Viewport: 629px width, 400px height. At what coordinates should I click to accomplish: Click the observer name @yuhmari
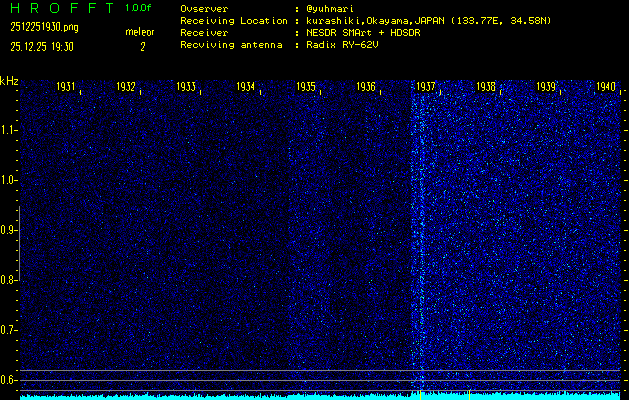(x=330, y=9)
